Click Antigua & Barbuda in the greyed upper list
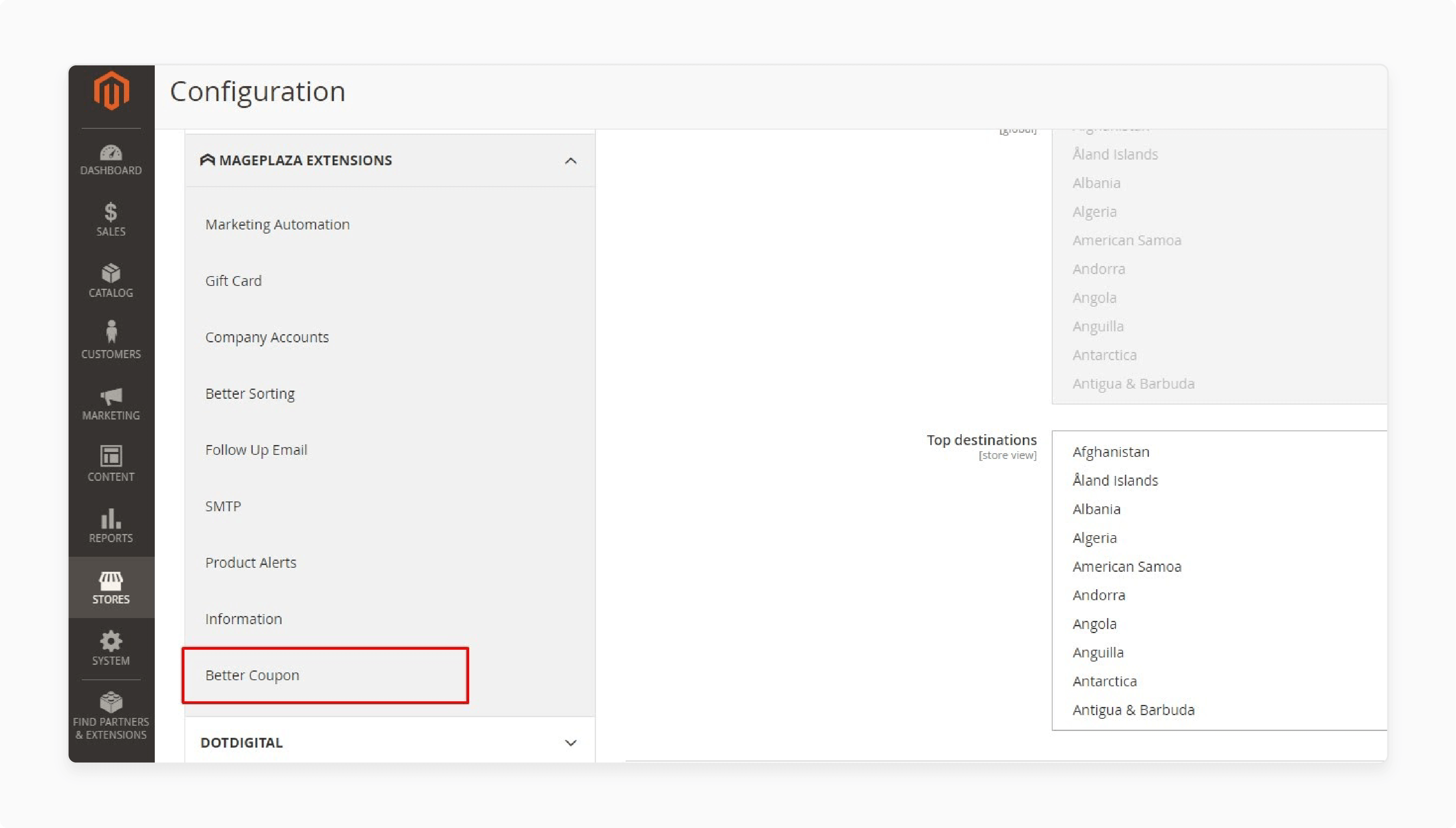This screenshot has height=828, width=1456. (x=1133, y=384)
